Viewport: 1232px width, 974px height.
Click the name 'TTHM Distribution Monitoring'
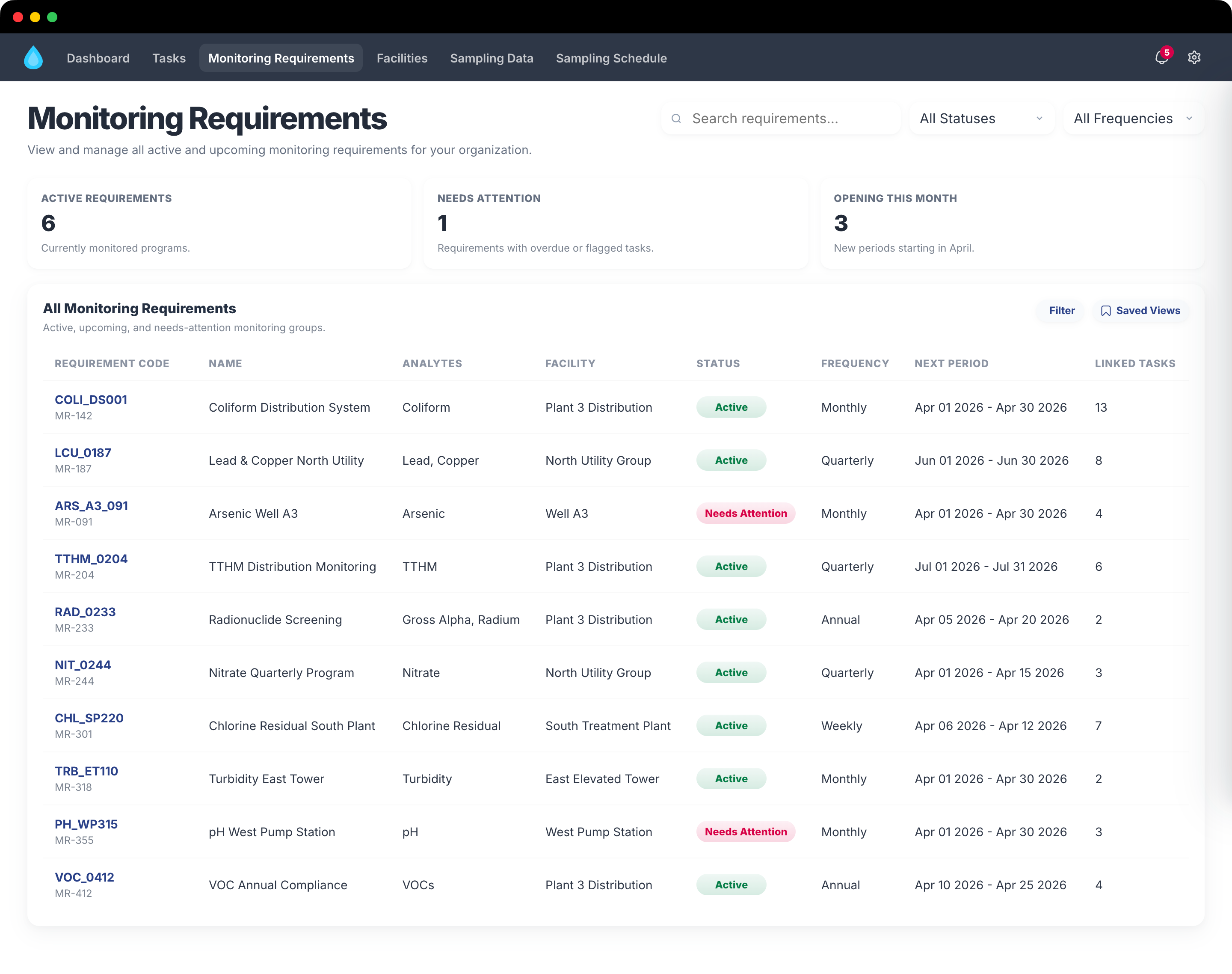[x=293, y=567]
